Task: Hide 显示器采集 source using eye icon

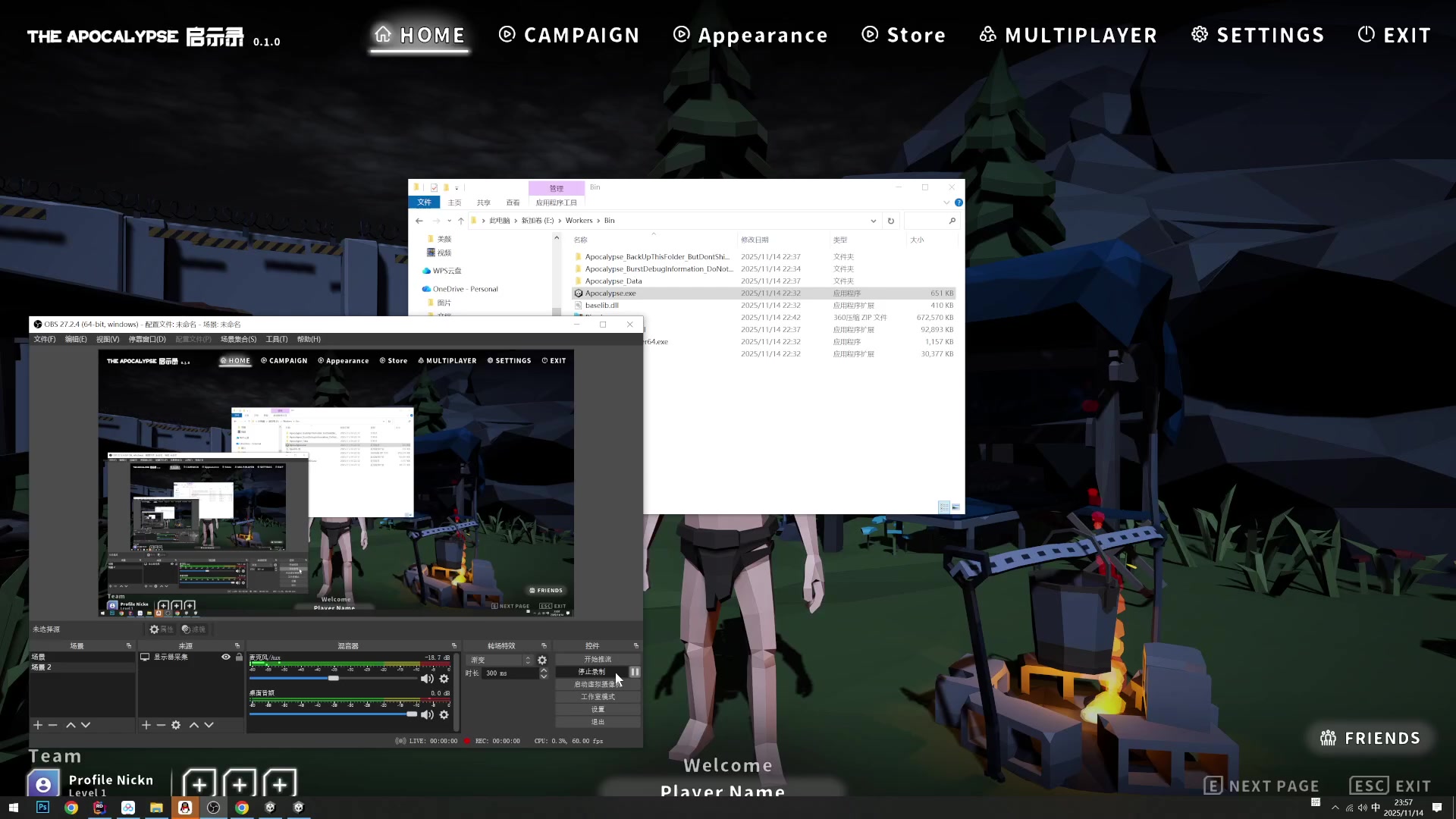Action: pos(226,657)
